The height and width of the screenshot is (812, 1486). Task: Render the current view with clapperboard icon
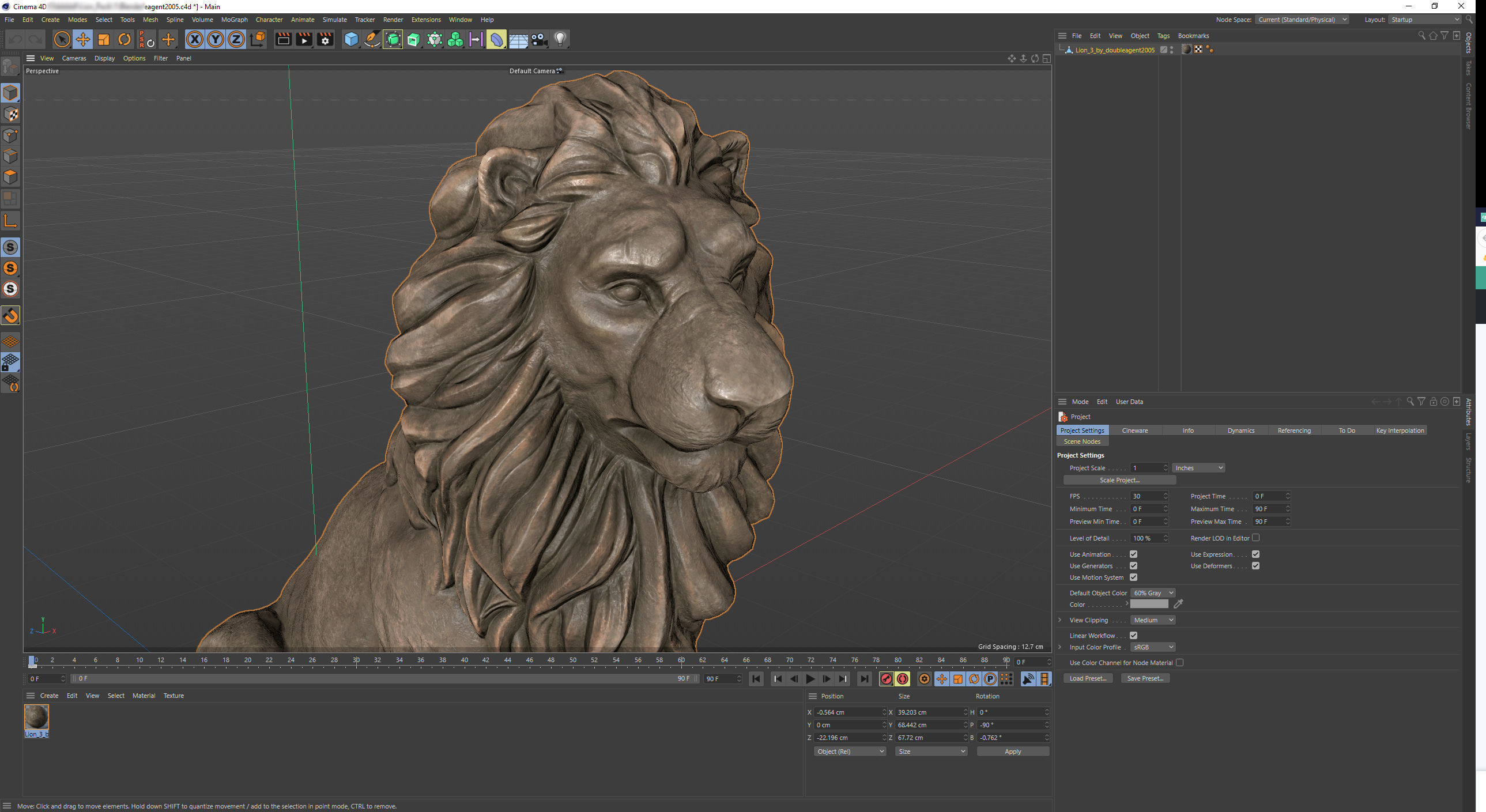coord(283,39)
